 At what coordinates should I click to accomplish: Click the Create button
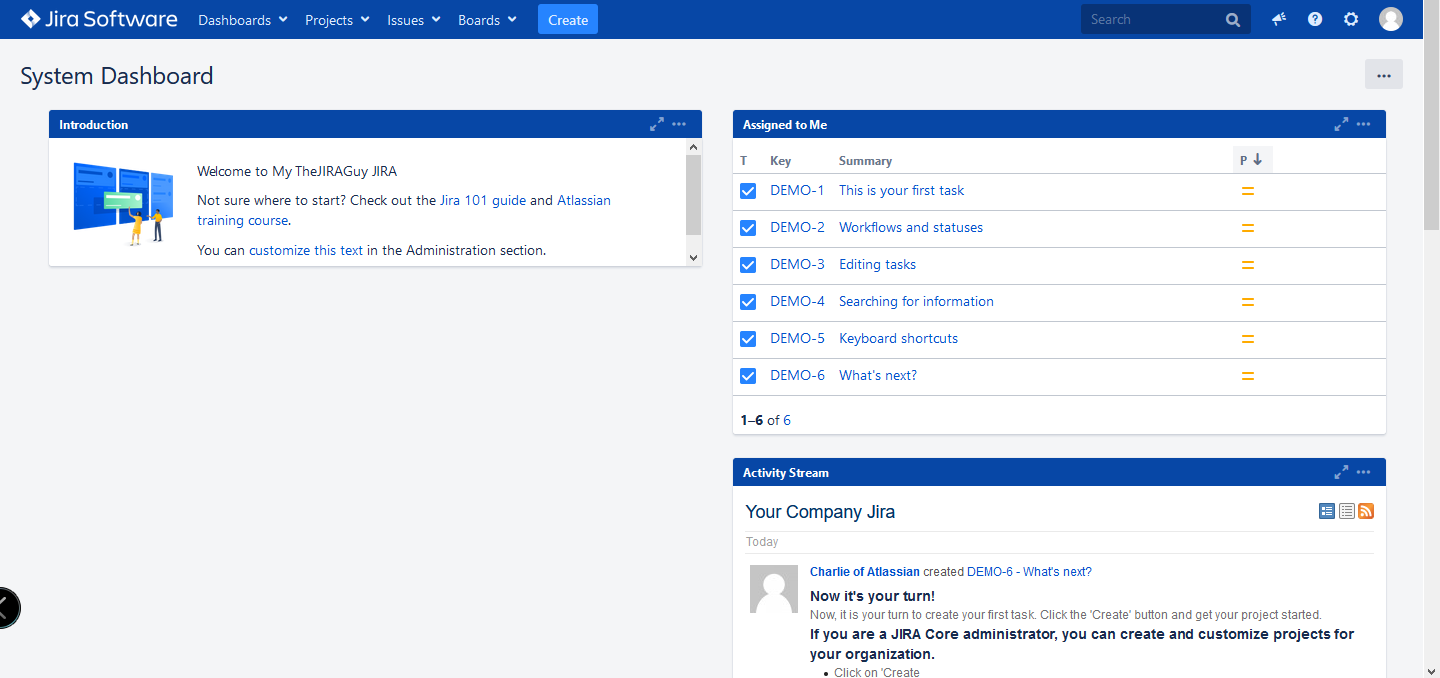pos(567,19)
